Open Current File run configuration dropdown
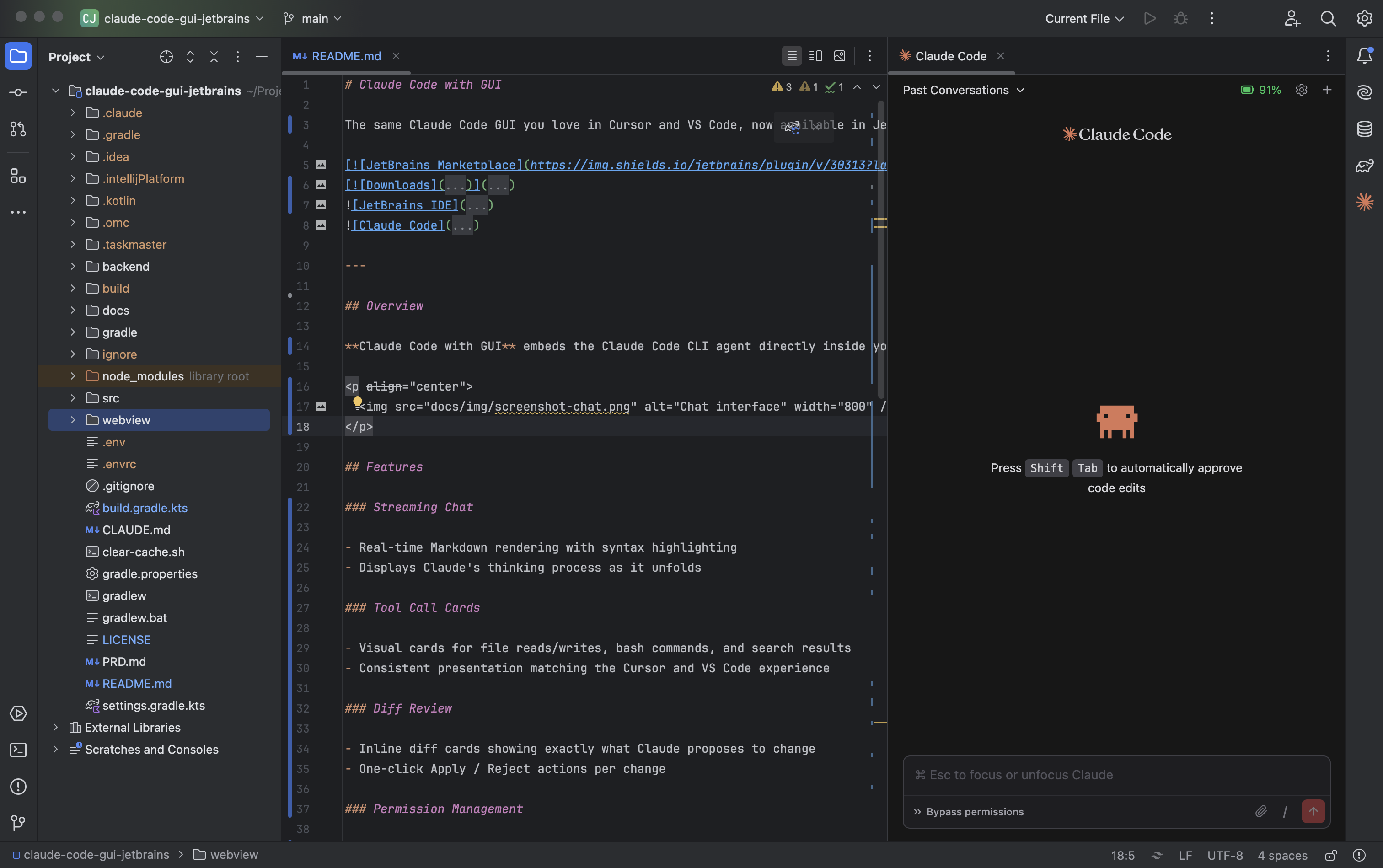 tap(1084, 18)
